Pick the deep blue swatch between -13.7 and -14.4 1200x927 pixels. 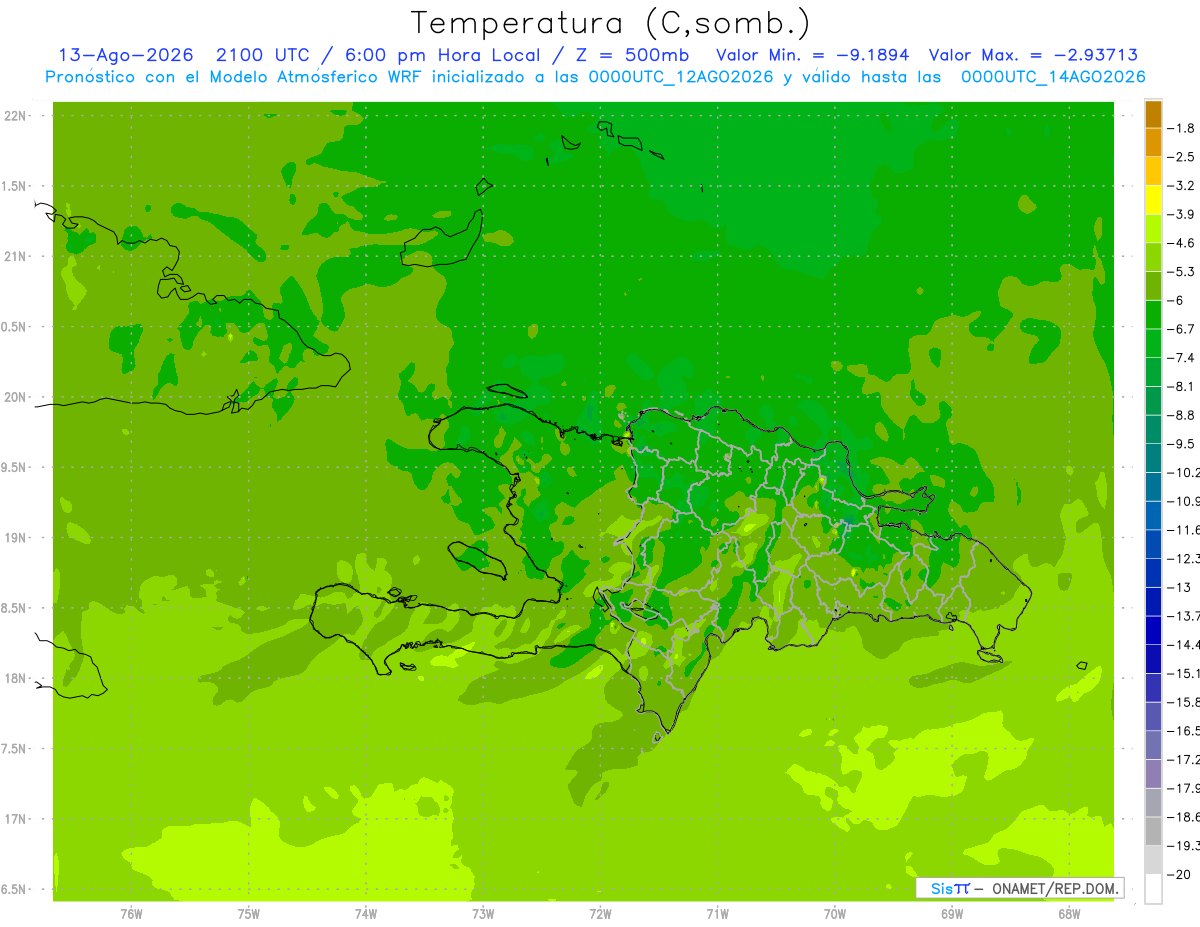(x=1154, y=630)
